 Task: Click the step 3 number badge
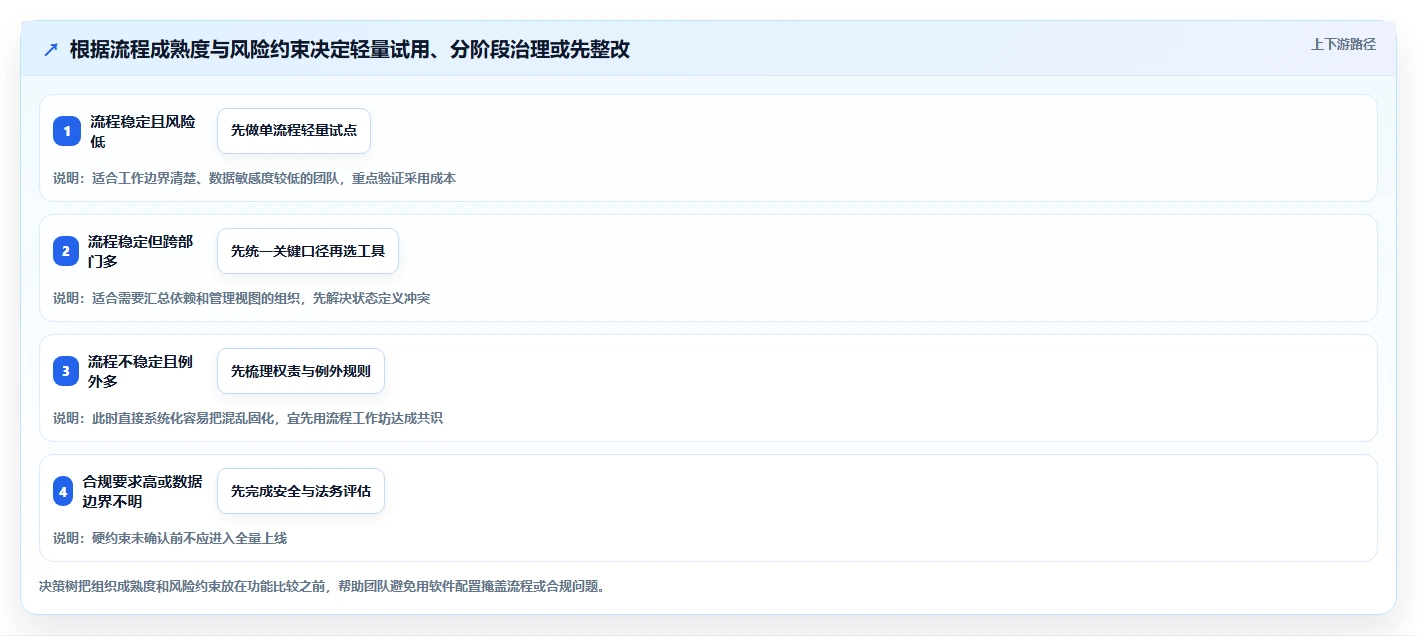pos(66,371)
